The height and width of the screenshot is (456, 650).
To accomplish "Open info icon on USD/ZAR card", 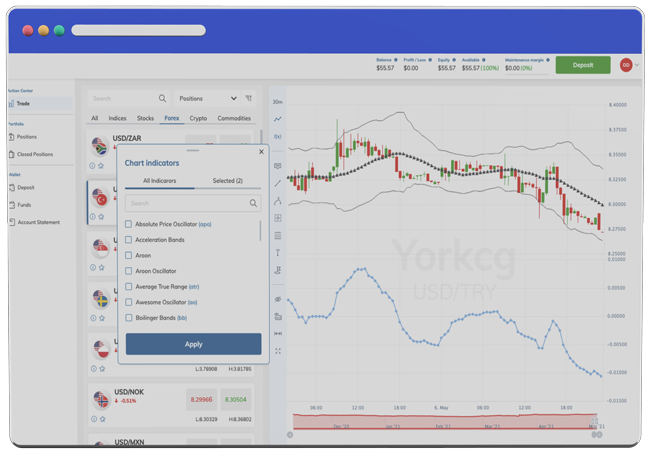I will (x=92, y=166).
